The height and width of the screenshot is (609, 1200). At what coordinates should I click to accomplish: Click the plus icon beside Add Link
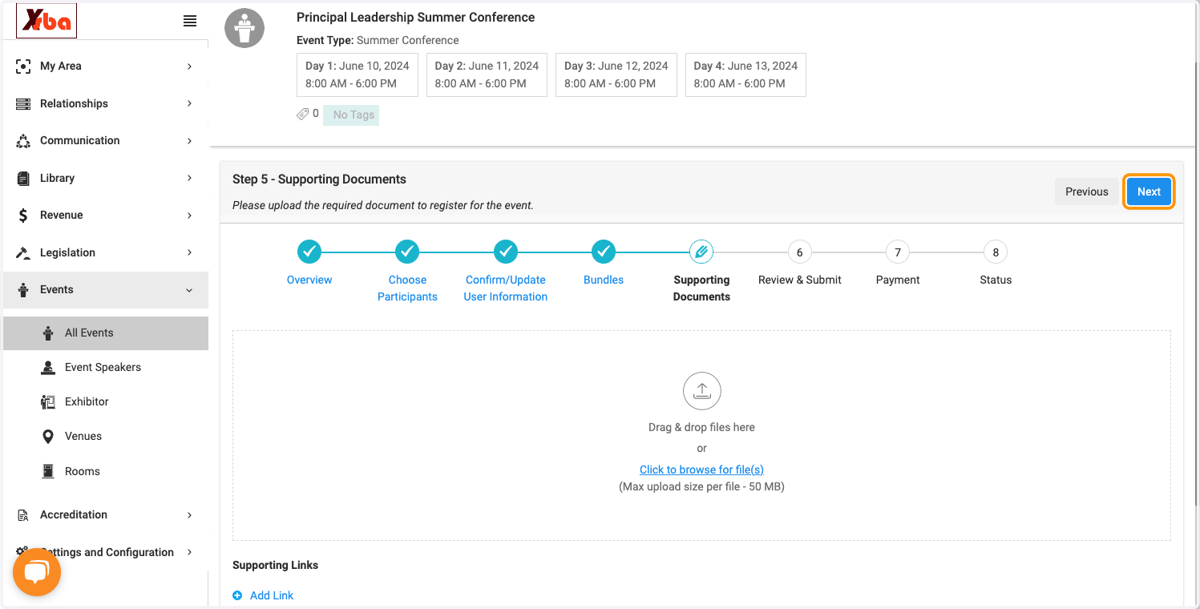click(x=237, y=595)
